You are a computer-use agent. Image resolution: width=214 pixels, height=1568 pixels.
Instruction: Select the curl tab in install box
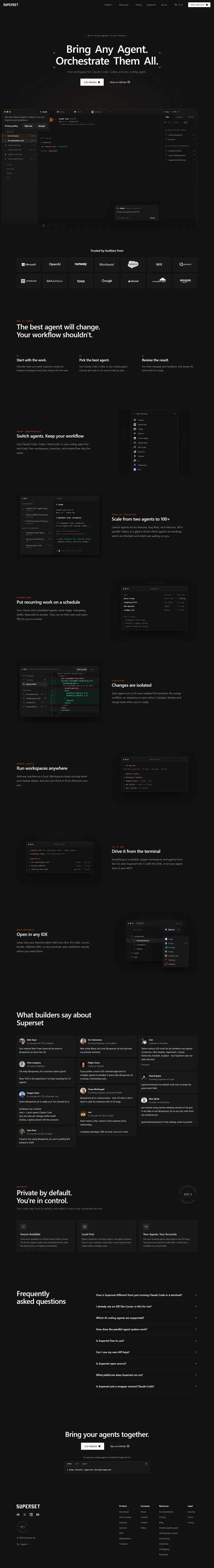click(77, 1463)
